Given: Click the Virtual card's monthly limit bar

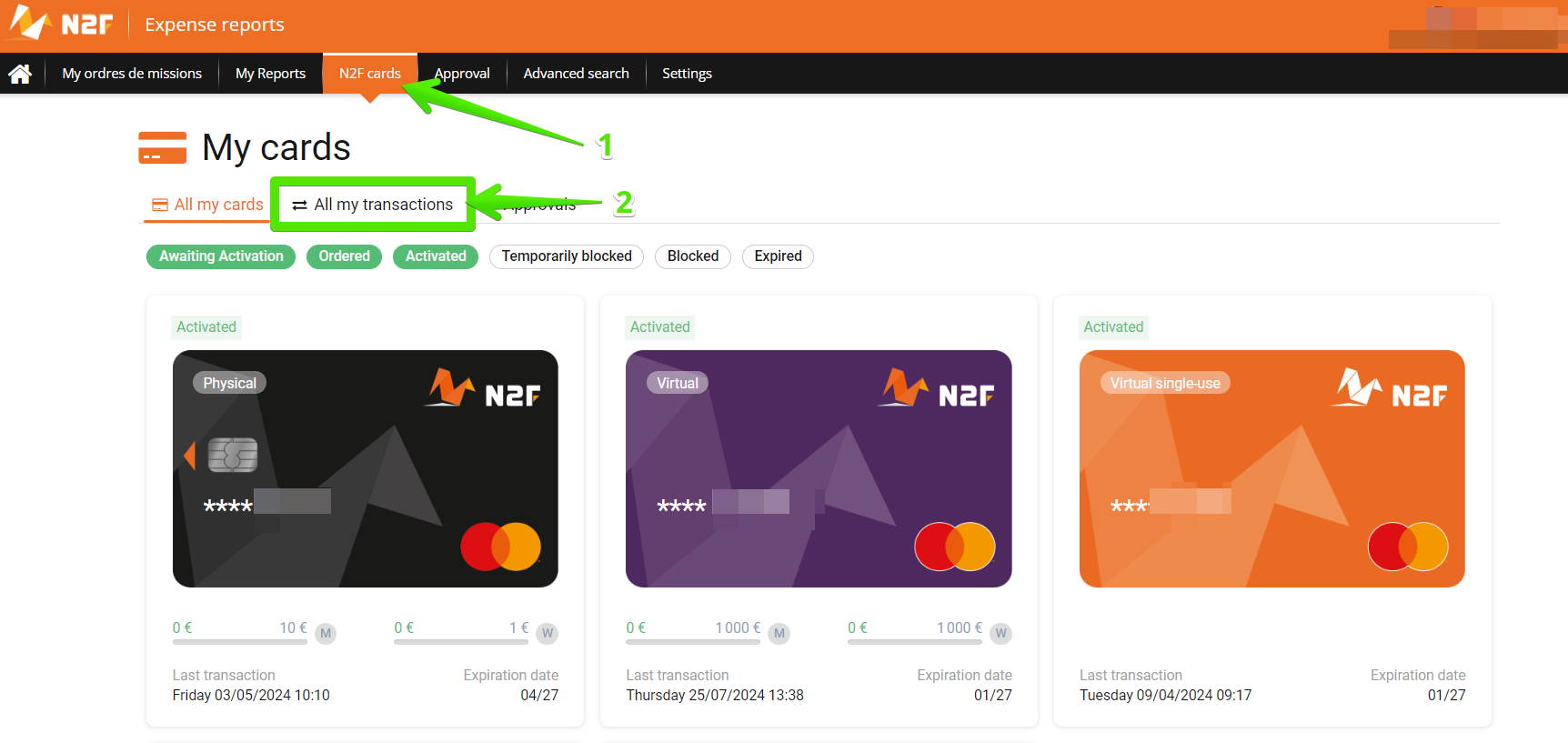Looking at the screenshot, I should click(693, 642).
